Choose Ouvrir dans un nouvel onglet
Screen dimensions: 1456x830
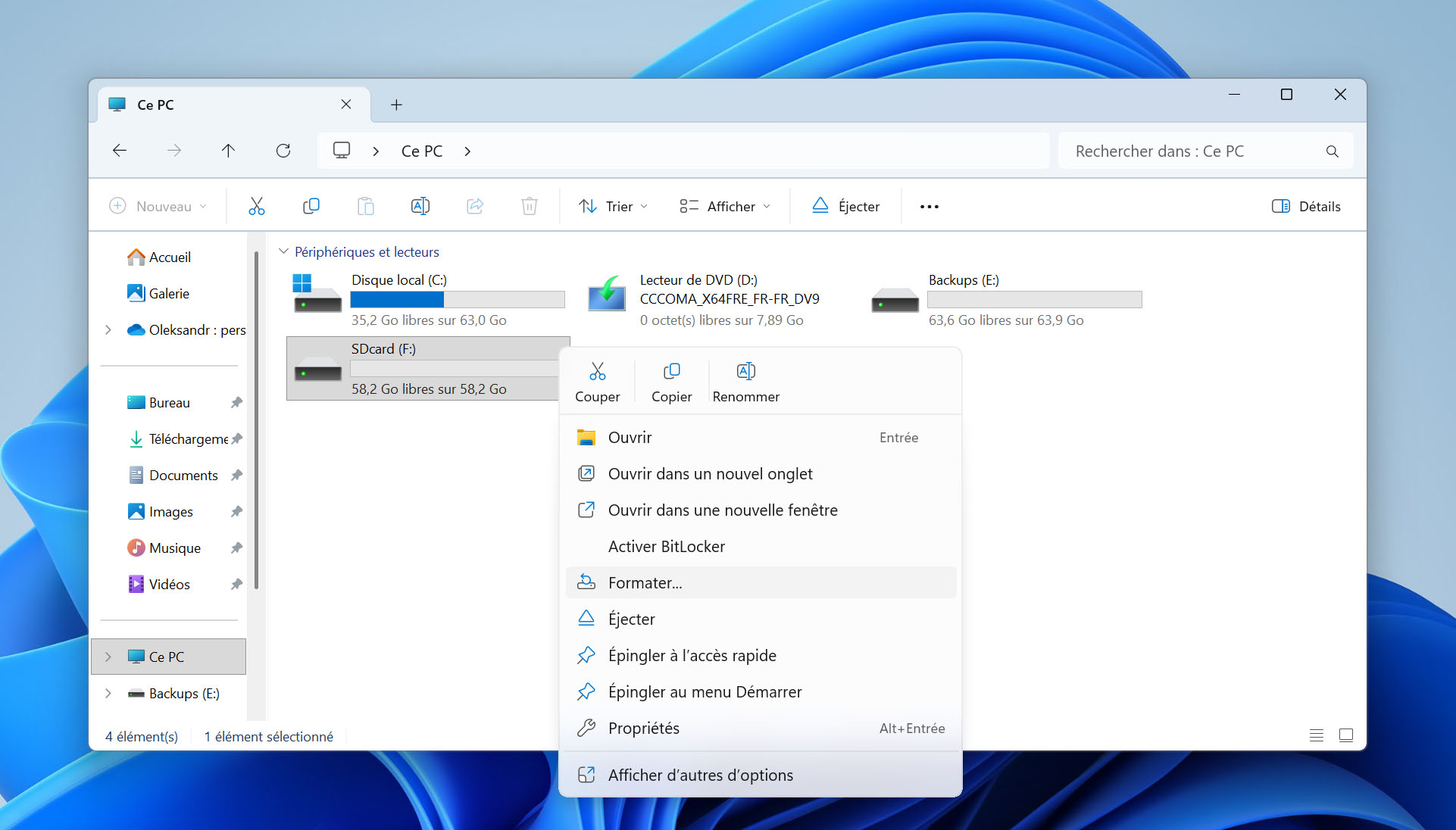761,474
